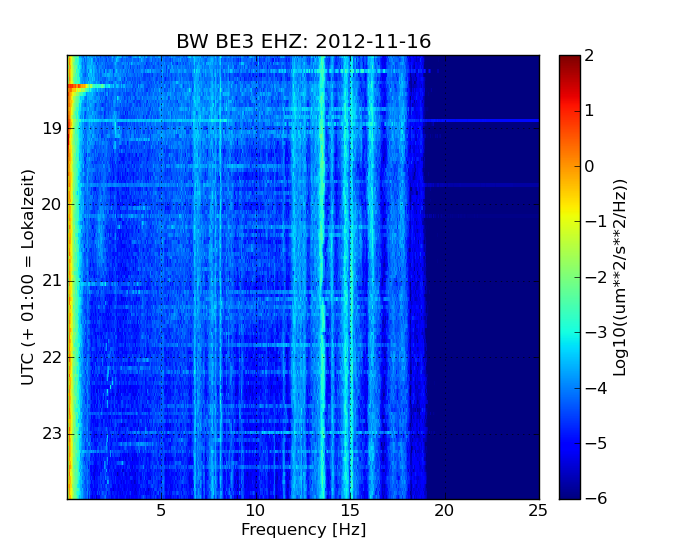Click the colorbar tick label '−2'
The image size is (673, 554).
(596, 278)
